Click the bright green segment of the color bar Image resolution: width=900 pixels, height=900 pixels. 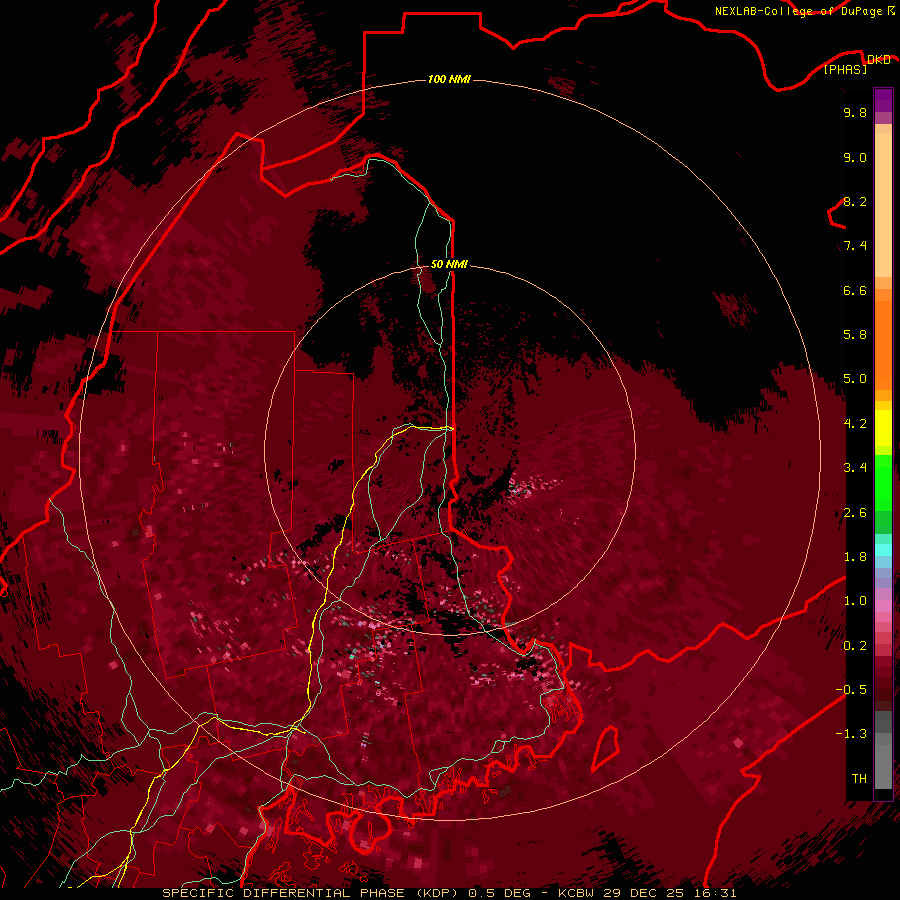click(x=883, y=482)
